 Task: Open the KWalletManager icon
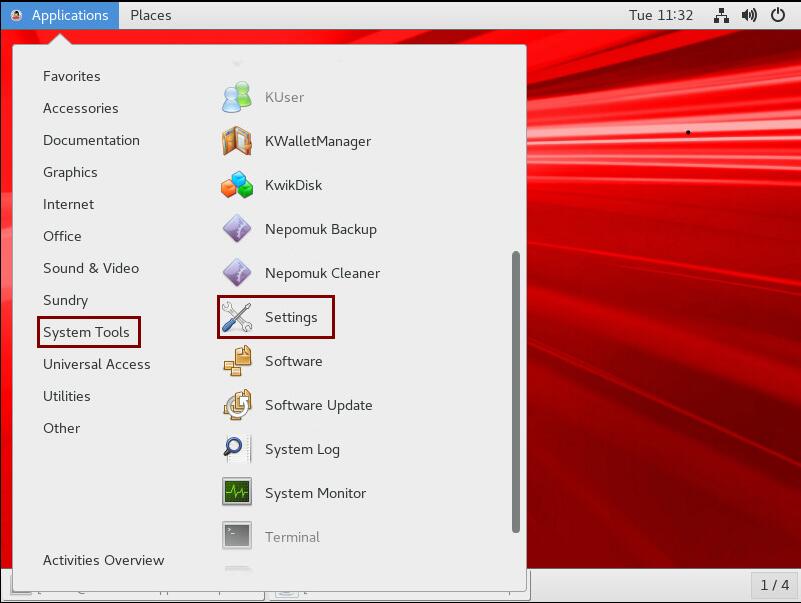click(x=237, y=141)
